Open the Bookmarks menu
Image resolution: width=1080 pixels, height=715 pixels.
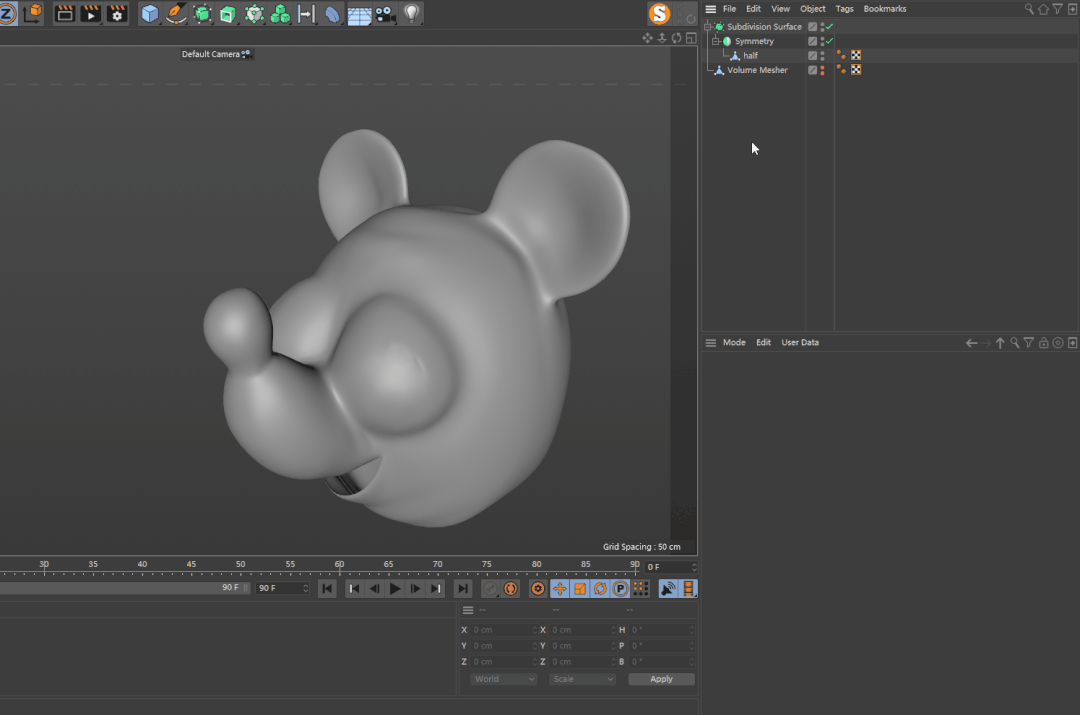coord(885,9)
